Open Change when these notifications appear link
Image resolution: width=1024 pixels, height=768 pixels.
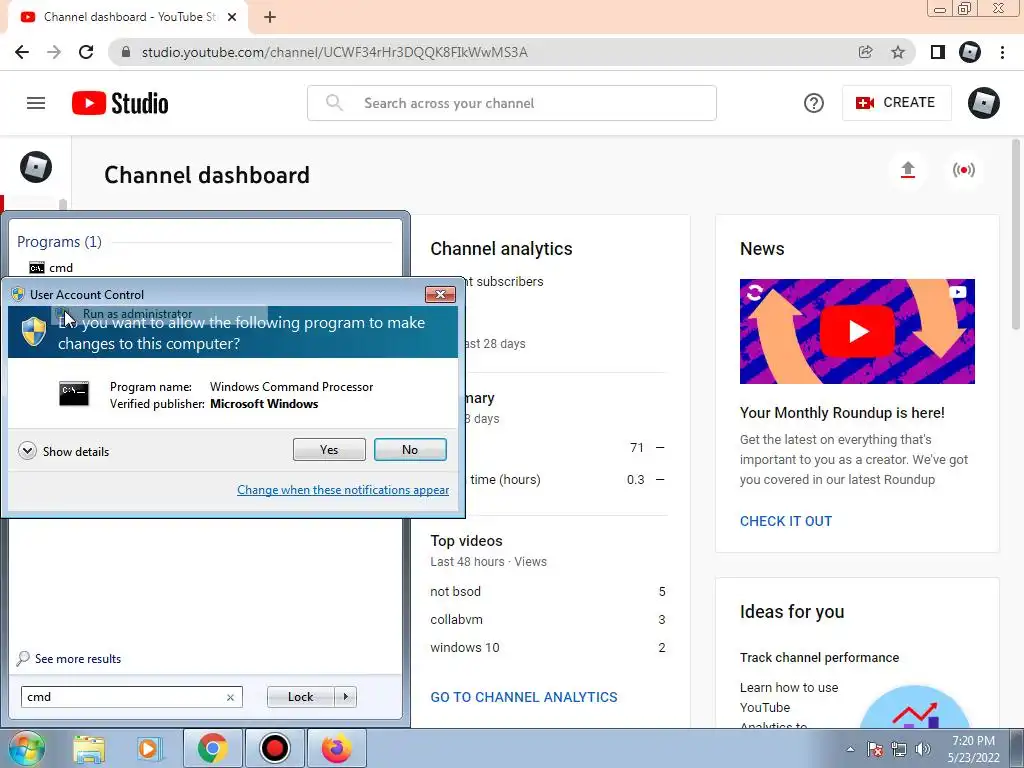[343, 490]
